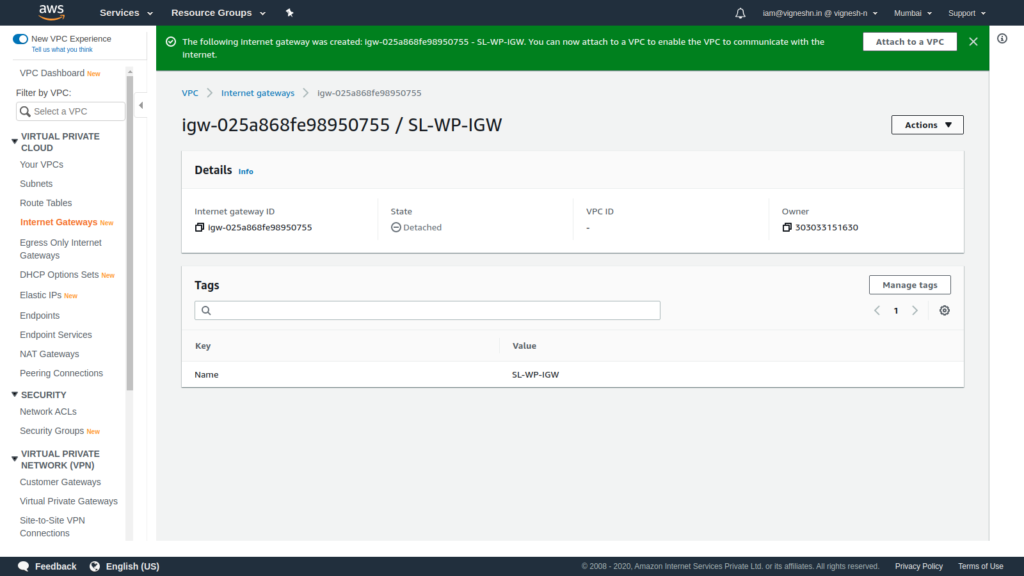Open the Actions dropdown button
The width and height of the screenshot is (1024, 576).
pyautogui.click(x=927, y=125)
